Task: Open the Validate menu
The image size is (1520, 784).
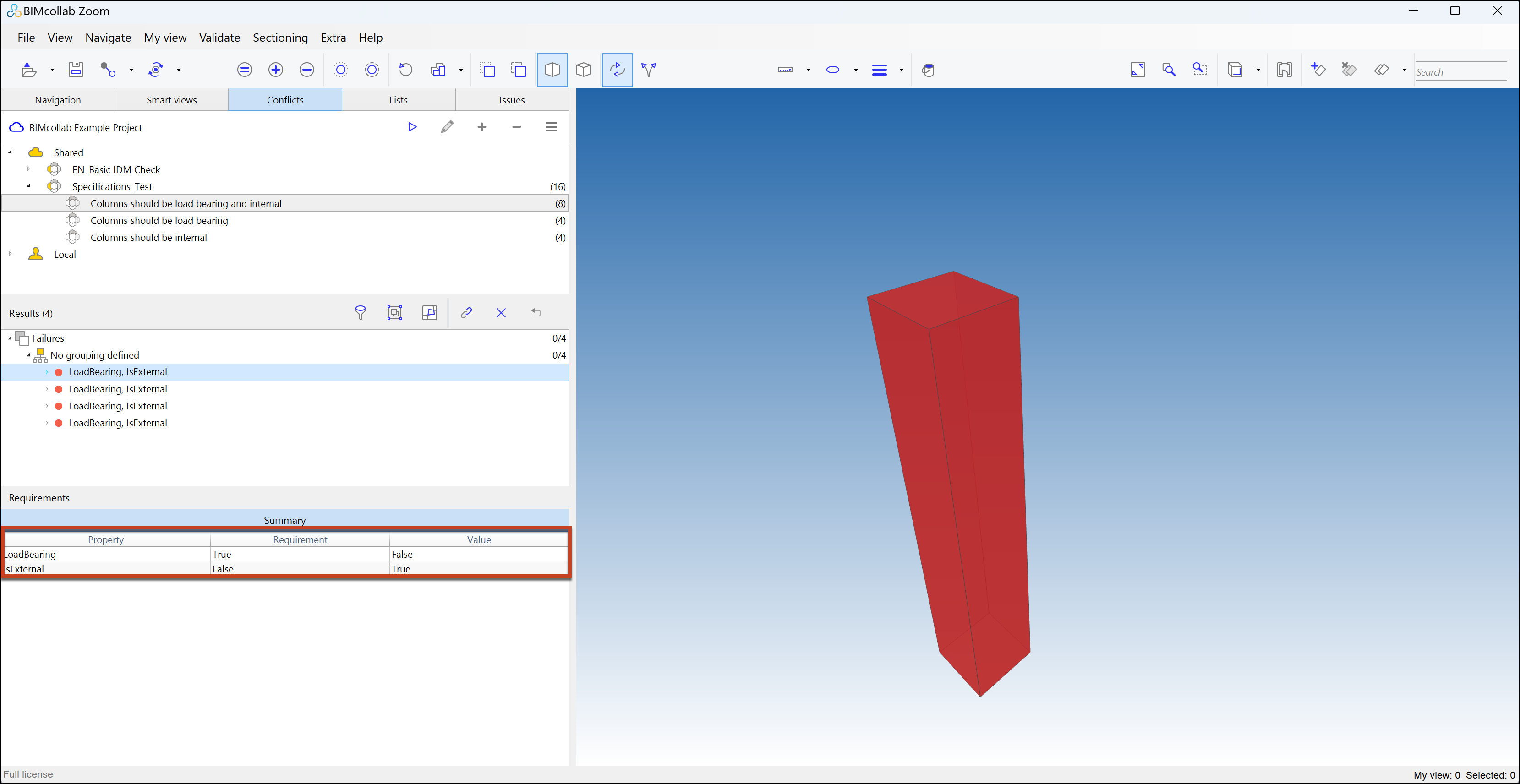Action: pos(219,37)
